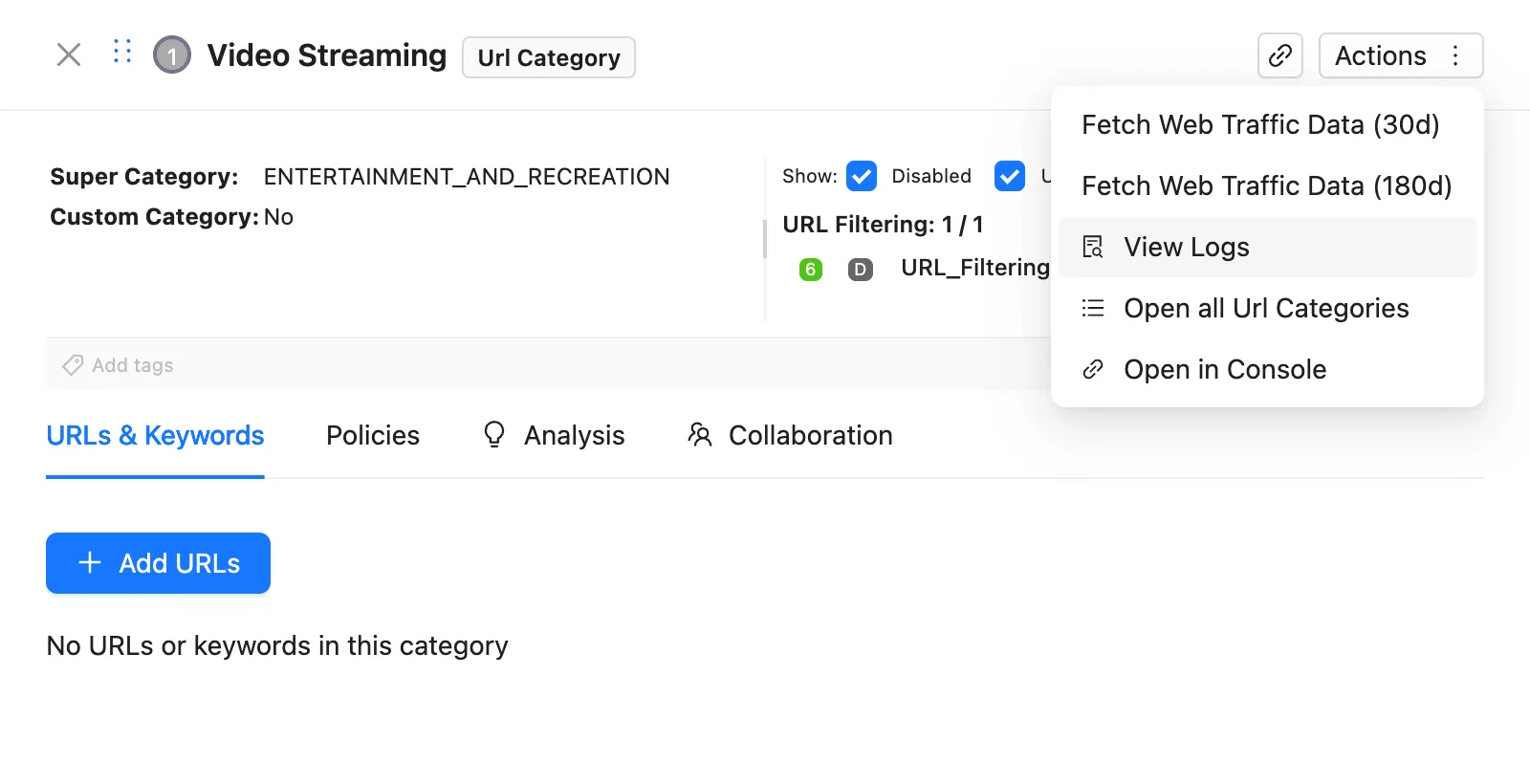Switch to the Policies tab

(373, 436)
